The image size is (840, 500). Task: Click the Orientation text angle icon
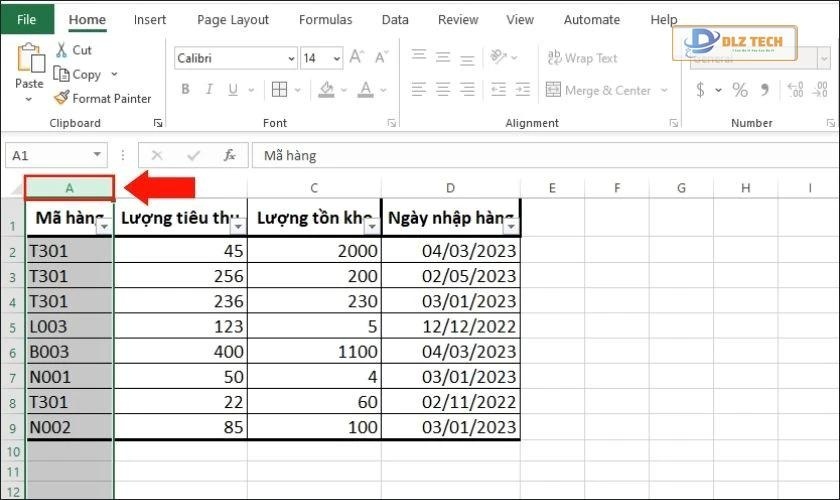pos(498,56)
